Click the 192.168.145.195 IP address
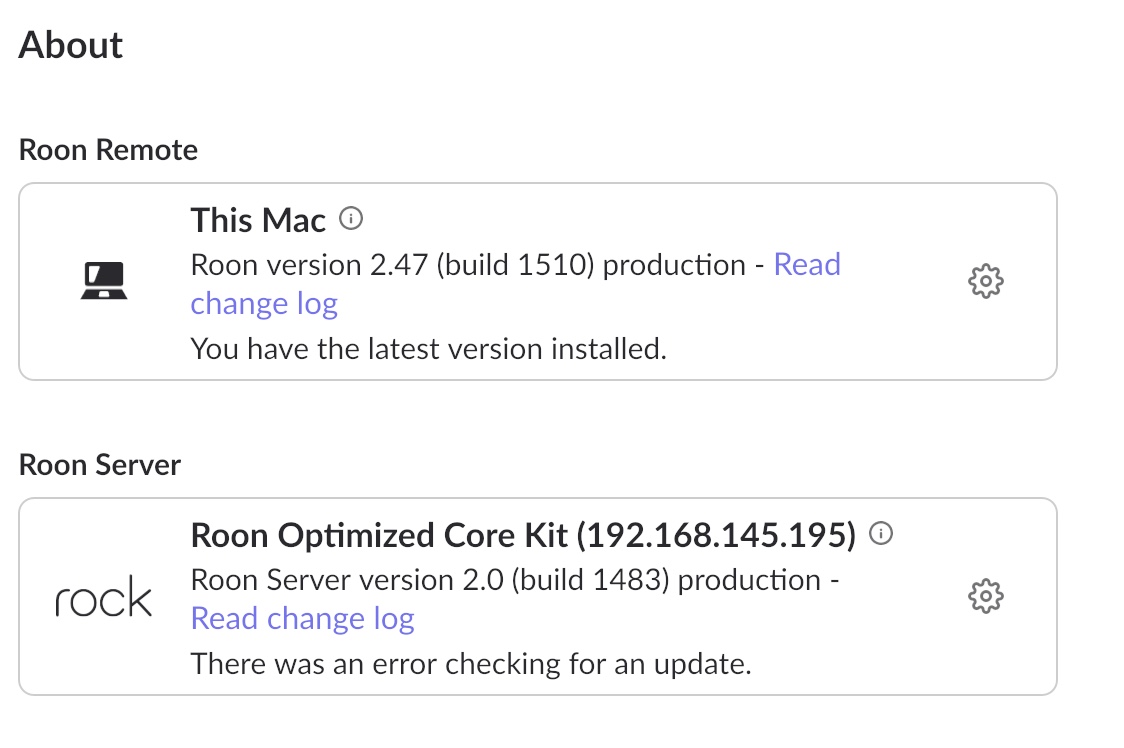Viewport: 1124px width, 748px height. [x=717, y=536]
